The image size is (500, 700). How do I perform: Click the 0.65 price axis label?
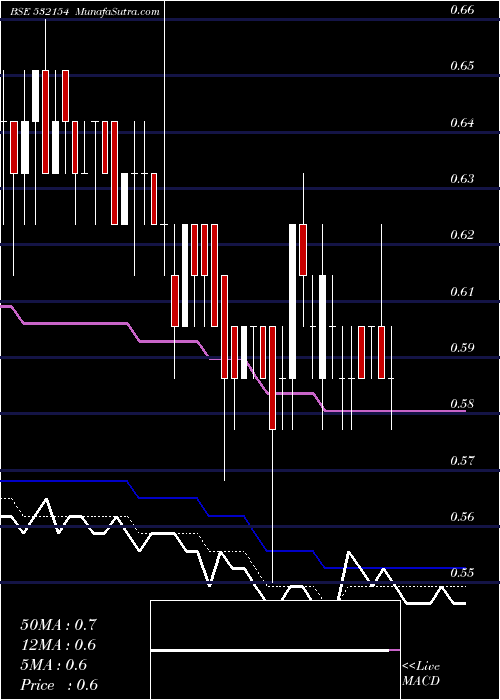click(x=462, y=66)
